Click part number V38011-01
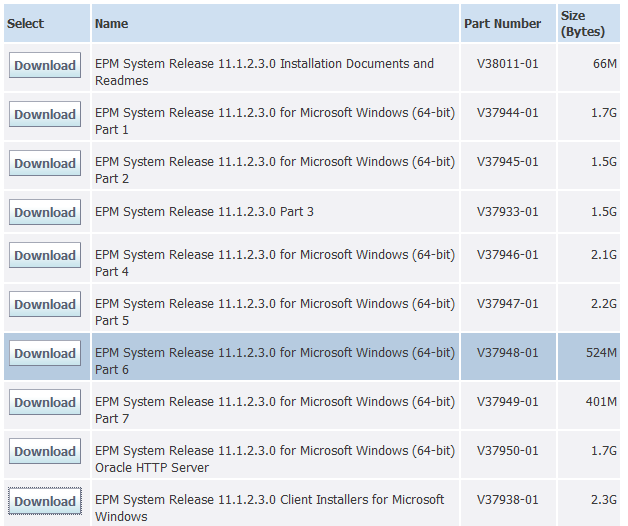The image size is (628, 526). (x=507, y=63)
